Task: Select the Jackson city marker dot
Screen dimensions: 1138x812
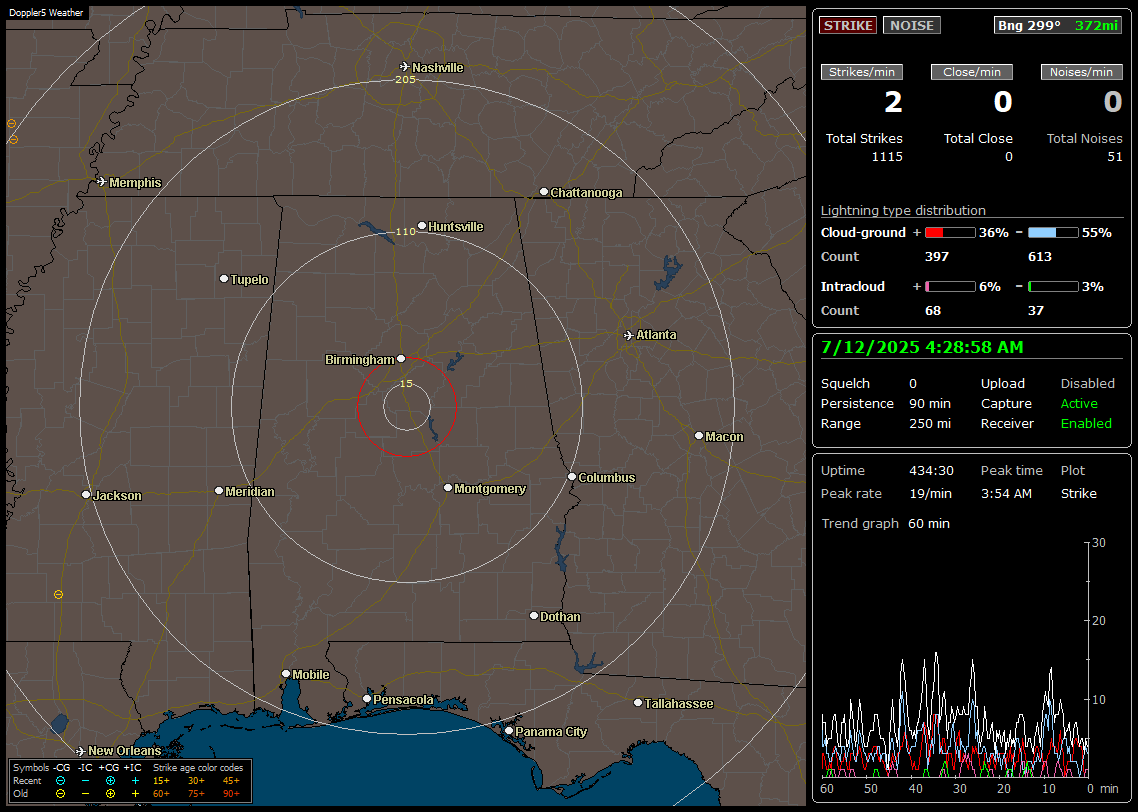Action: pos(86,494)
